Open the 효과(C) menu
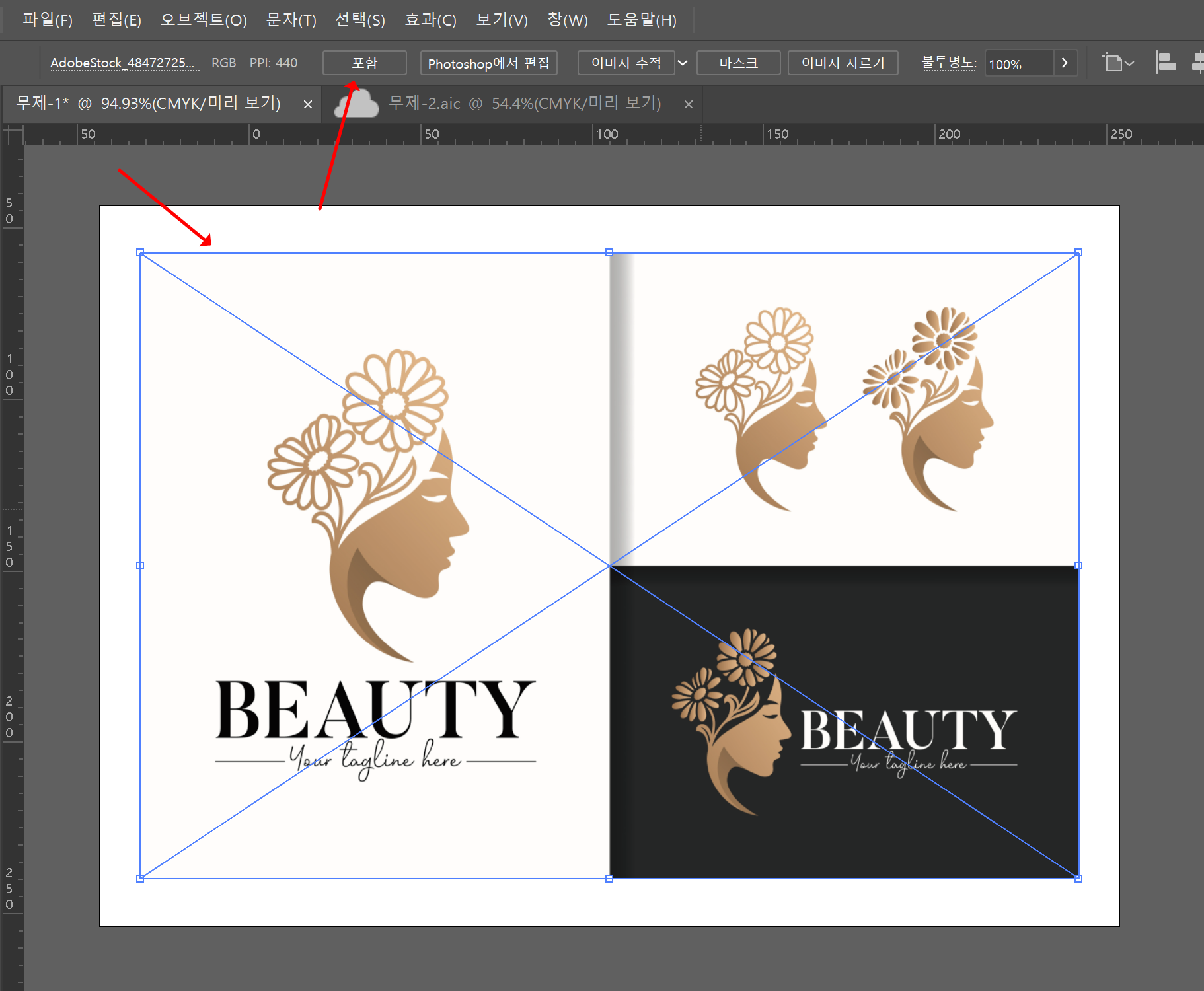 tap(431, 20)
